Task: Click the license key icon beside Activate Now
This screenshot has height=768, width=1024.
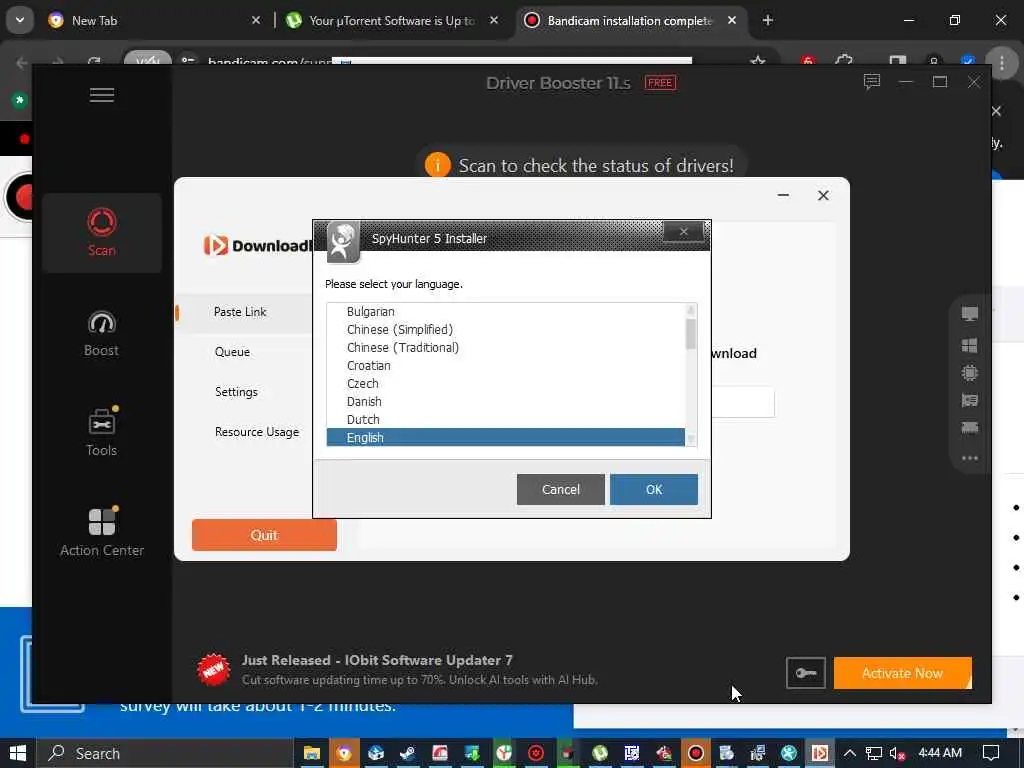Action: [x=806, y=673]
